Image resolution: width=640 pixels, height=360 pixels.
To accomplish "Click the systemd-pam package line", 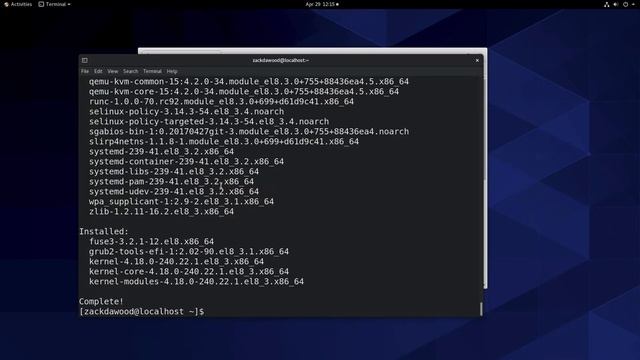I will point(171,181).
